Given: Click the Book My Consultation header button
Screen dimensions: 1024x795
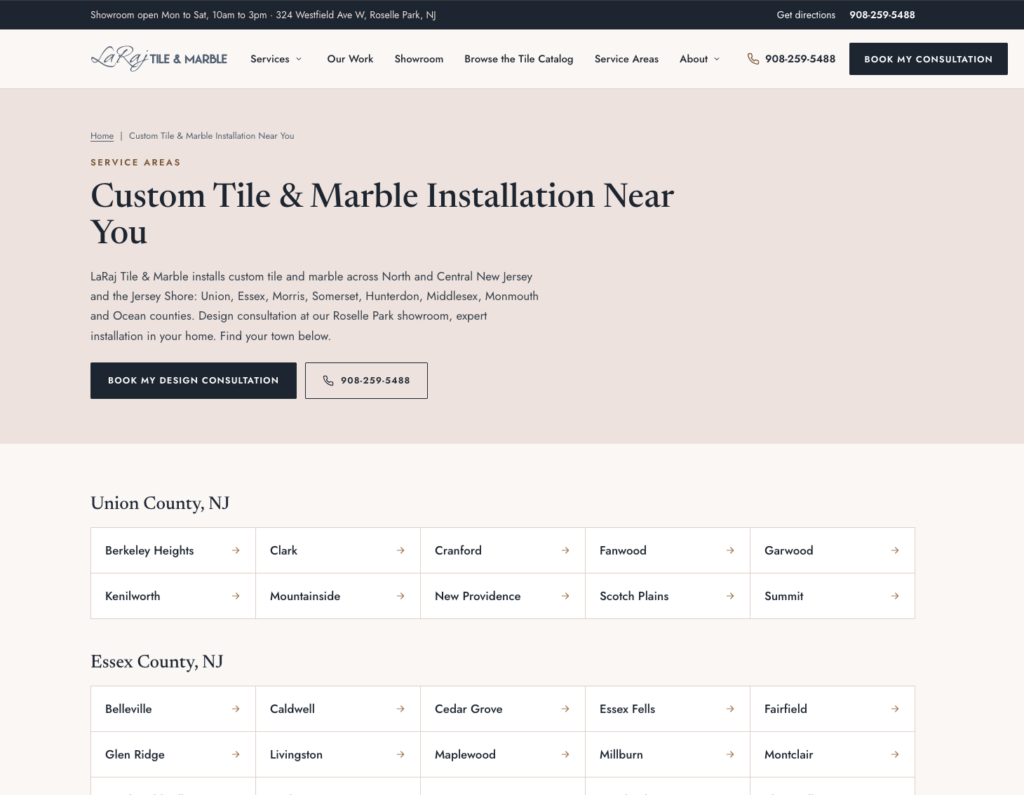Looking at the screenshot, I should 928,59.
